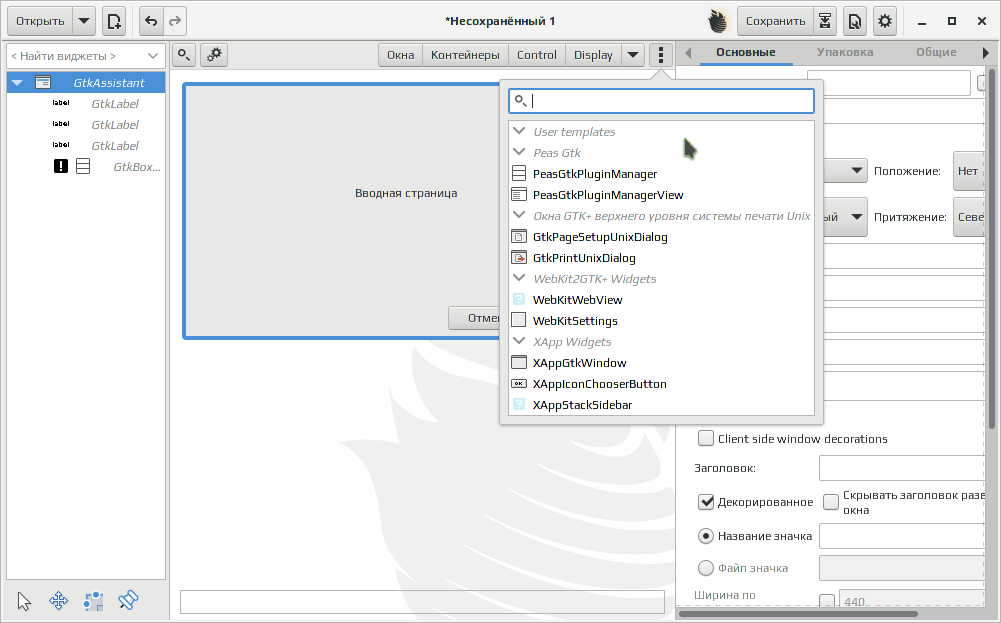The width and height of the screenshot is (1001, 623).
Task: Click the Сохранить button
Action: [775, 21]
